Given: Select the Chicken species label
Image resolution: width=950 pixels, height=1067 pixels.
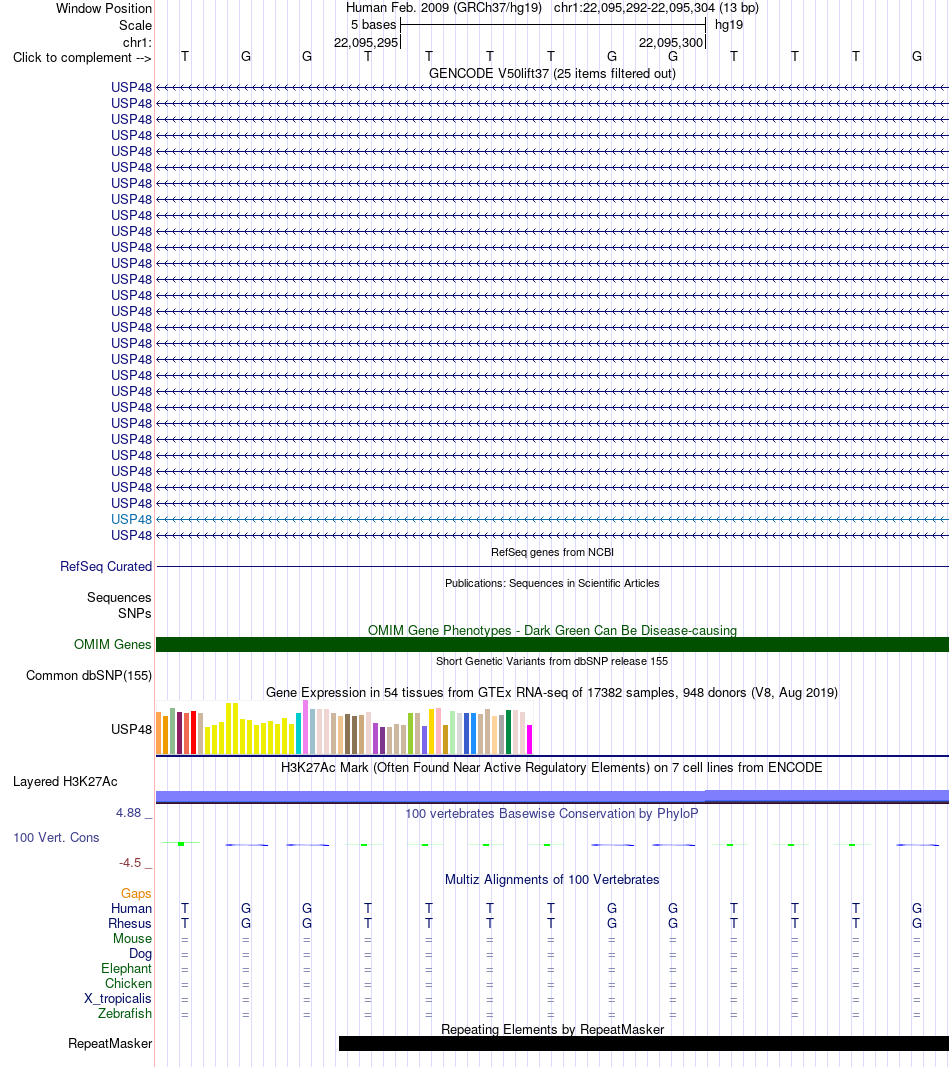Looking at the screenshot, I should (x=129, y=983).
